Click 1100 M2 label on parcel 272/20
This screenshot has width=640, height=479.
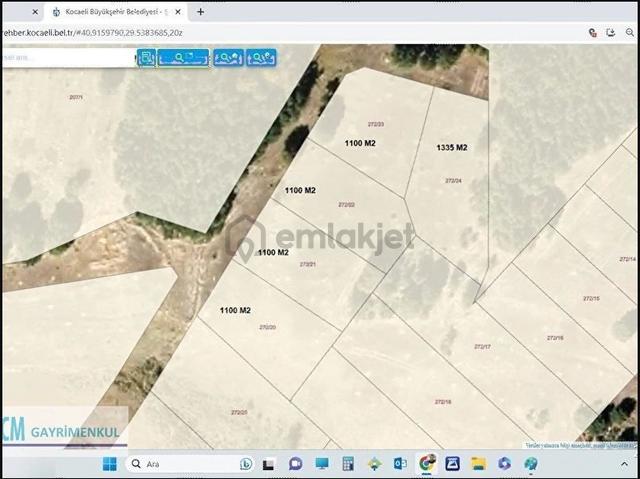tap(235, 310)
